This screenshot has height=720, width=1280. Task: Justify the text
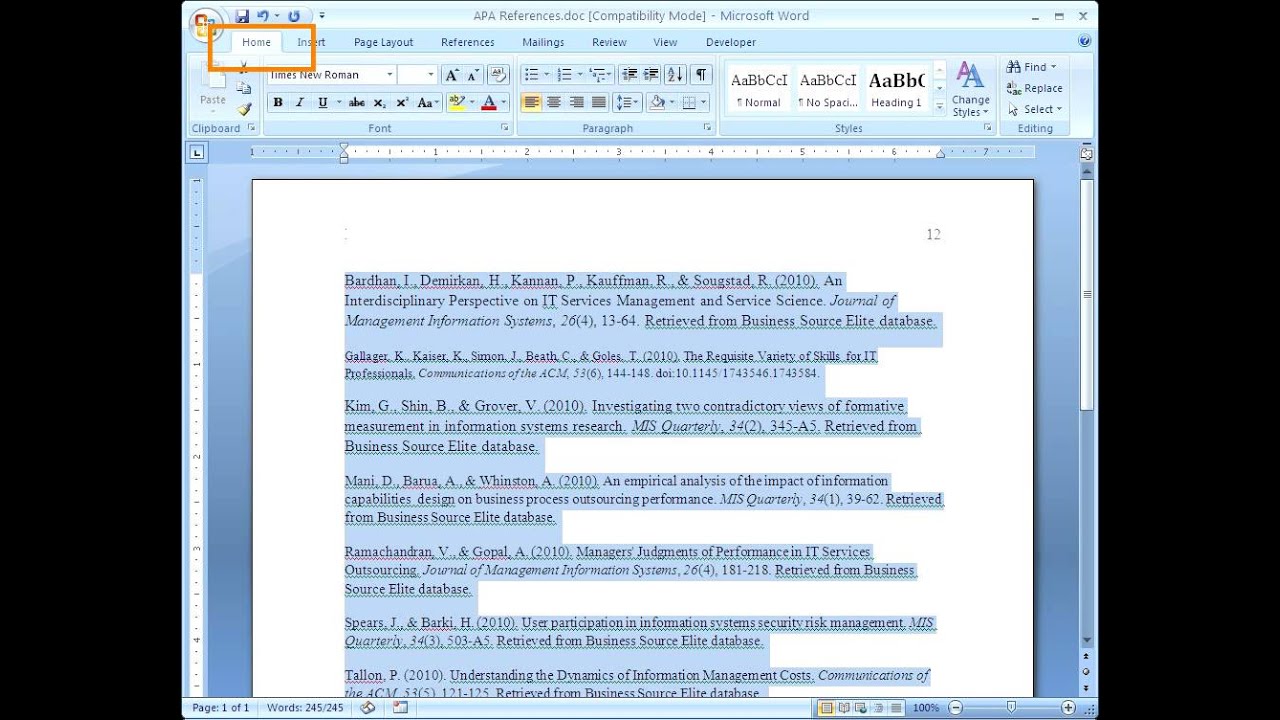[598, 103]
